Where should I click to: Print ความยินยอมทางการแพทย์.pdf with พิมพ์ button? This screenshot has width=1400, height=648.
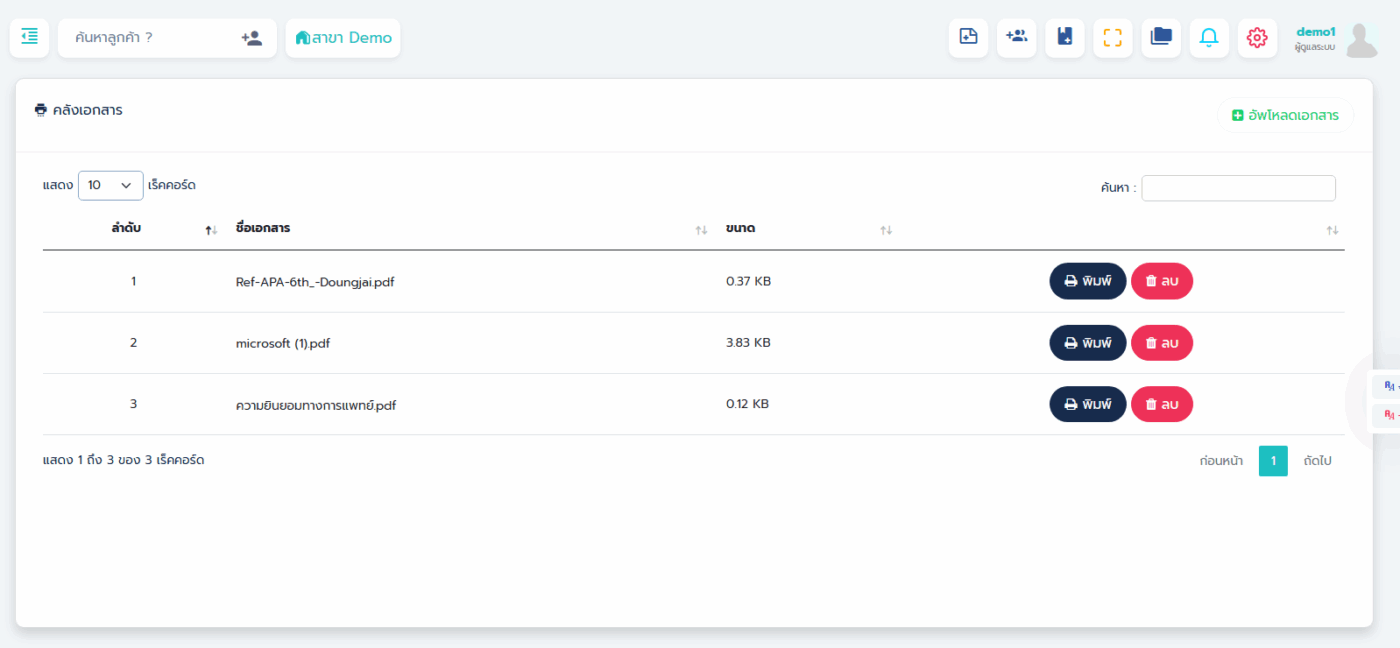tap(1088, 404)
